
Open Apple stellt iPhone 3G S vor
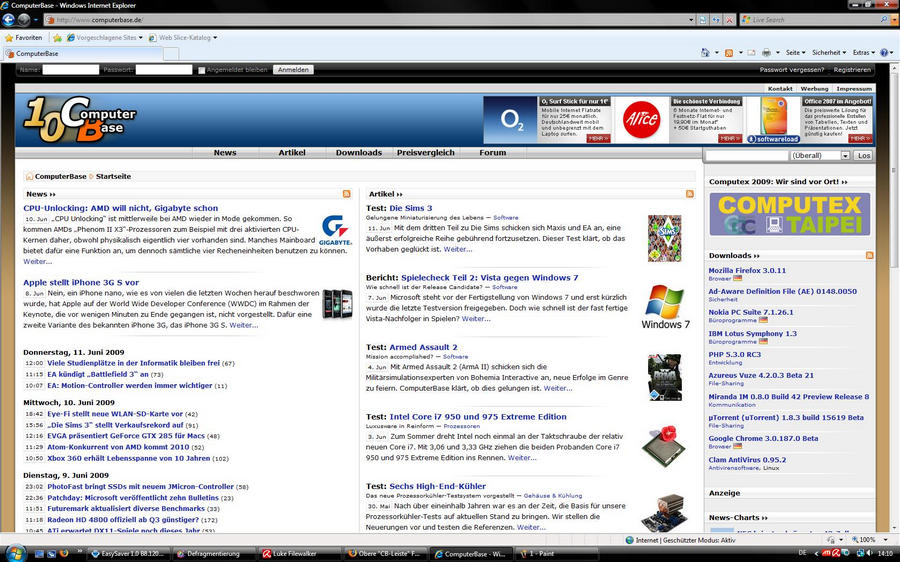click(x=81, y=282)
